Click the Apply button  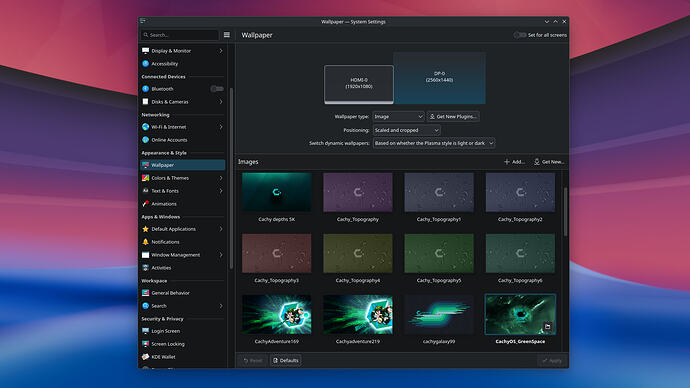pos(552,360)
